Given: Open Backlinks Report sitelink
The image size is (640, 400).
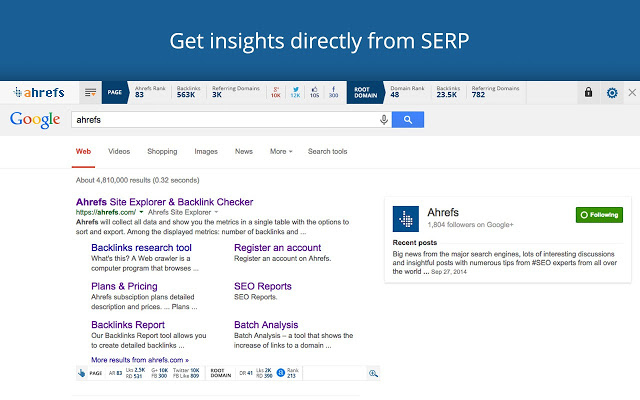Looking at the screenshot, I should pos(128,325).
